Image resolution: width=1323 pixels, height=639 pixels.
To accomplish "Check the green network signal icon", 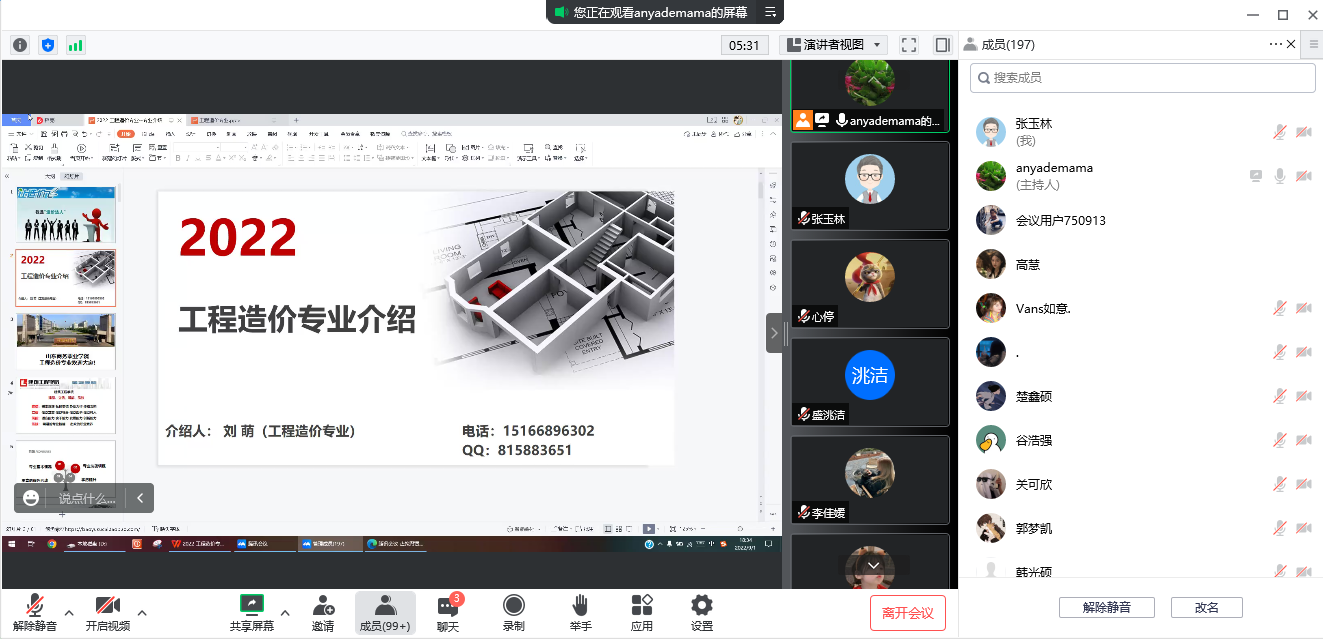I will (x=76, y=45).
